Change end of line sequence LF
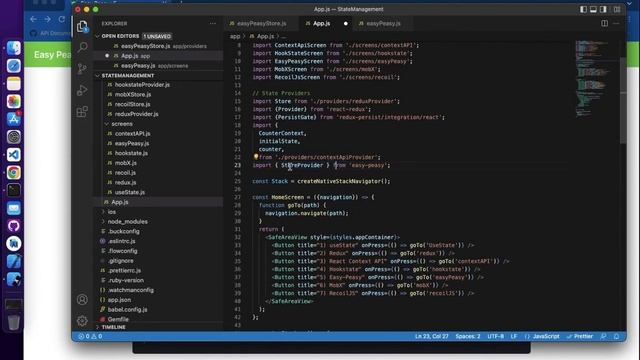Viewport: 640px width, 360px height. (x=514, y=336)
